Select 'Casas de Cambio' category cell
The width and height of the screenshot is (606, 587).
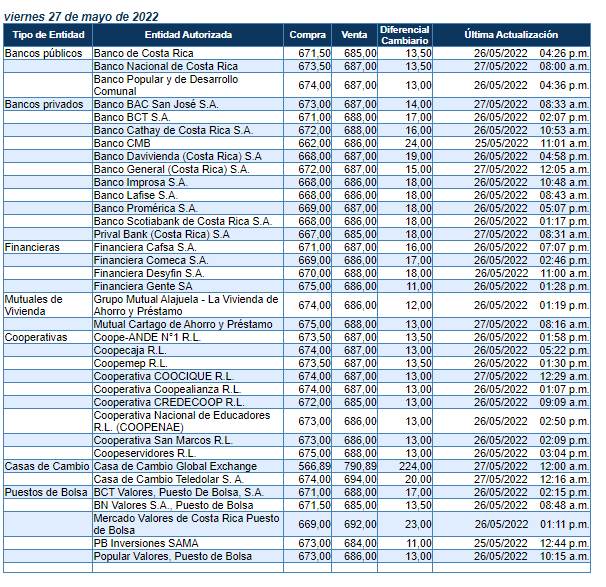coord(47,466)
